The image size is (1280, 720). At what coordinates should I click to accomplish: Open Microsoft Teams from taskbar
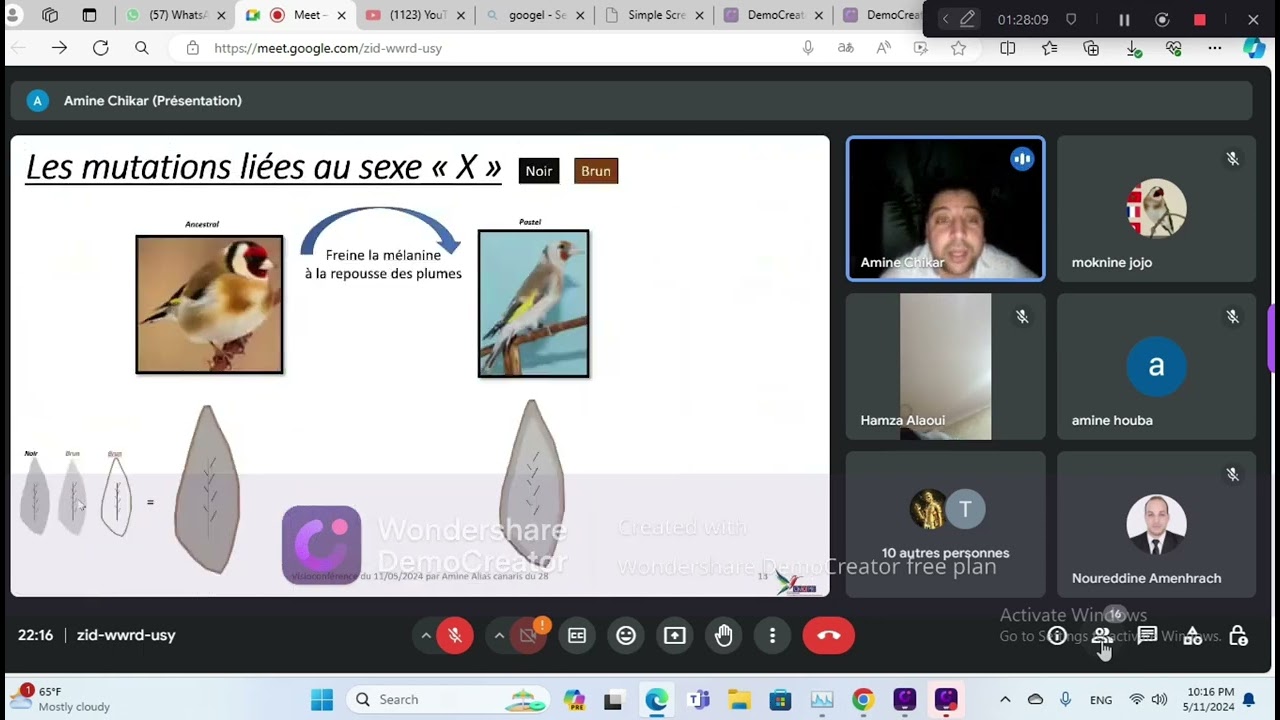click(x=698, y=699)
